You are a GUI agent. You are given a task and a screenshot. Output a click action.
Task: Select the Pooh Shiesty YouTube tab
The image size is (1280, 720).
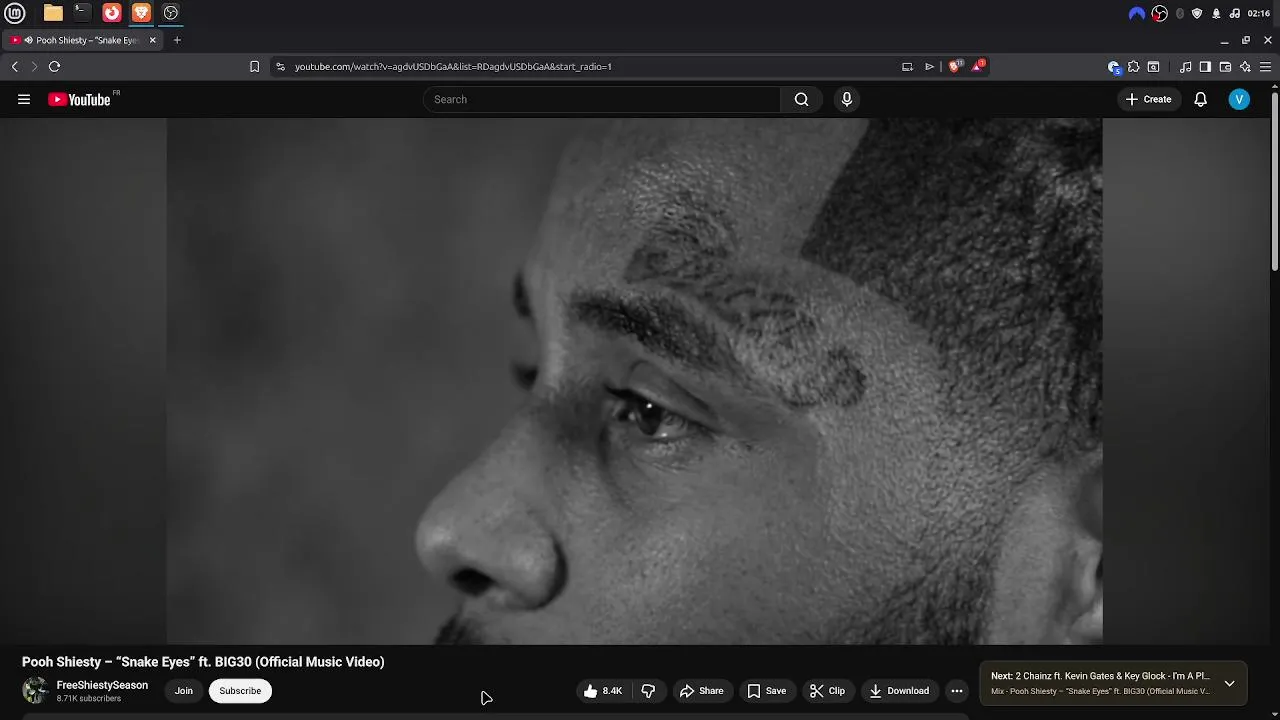click(x=82, y=40)
